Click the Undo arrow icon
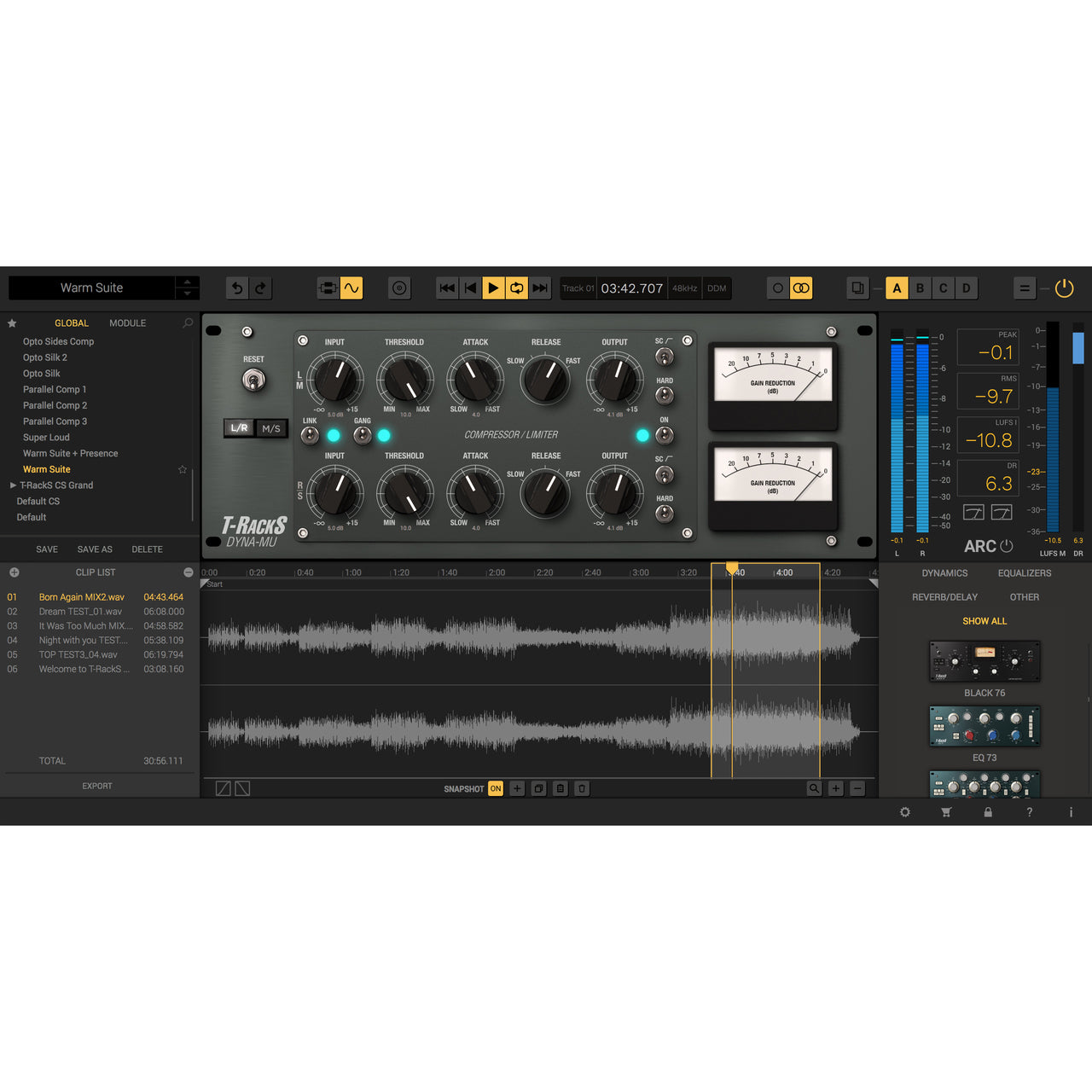The height and width of the screenshot is (1092, 1092). click(x=237, y=288)
